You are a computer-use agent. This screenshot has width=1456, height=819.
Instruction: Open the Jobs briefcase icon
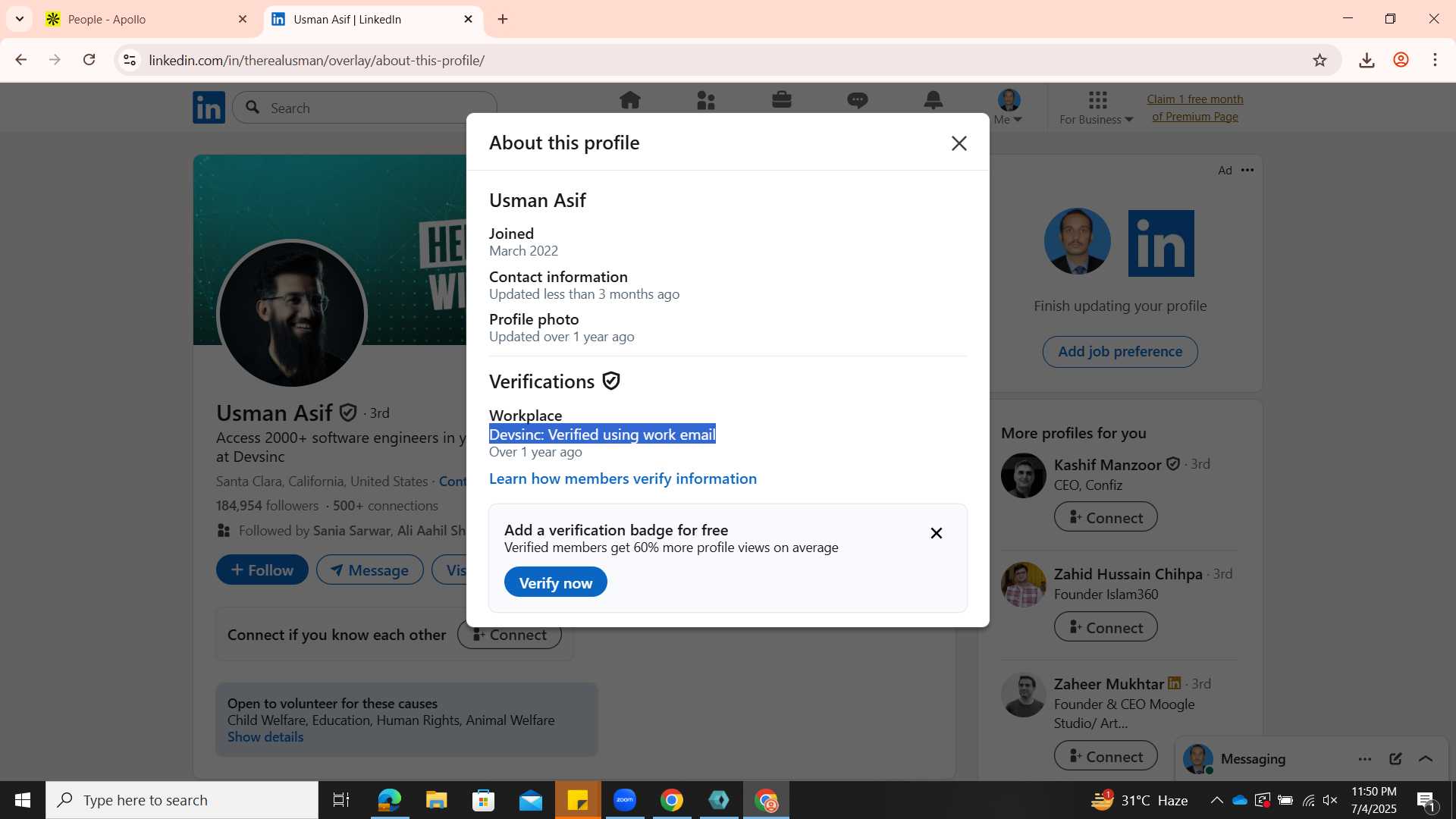click(x=781, y=100)
